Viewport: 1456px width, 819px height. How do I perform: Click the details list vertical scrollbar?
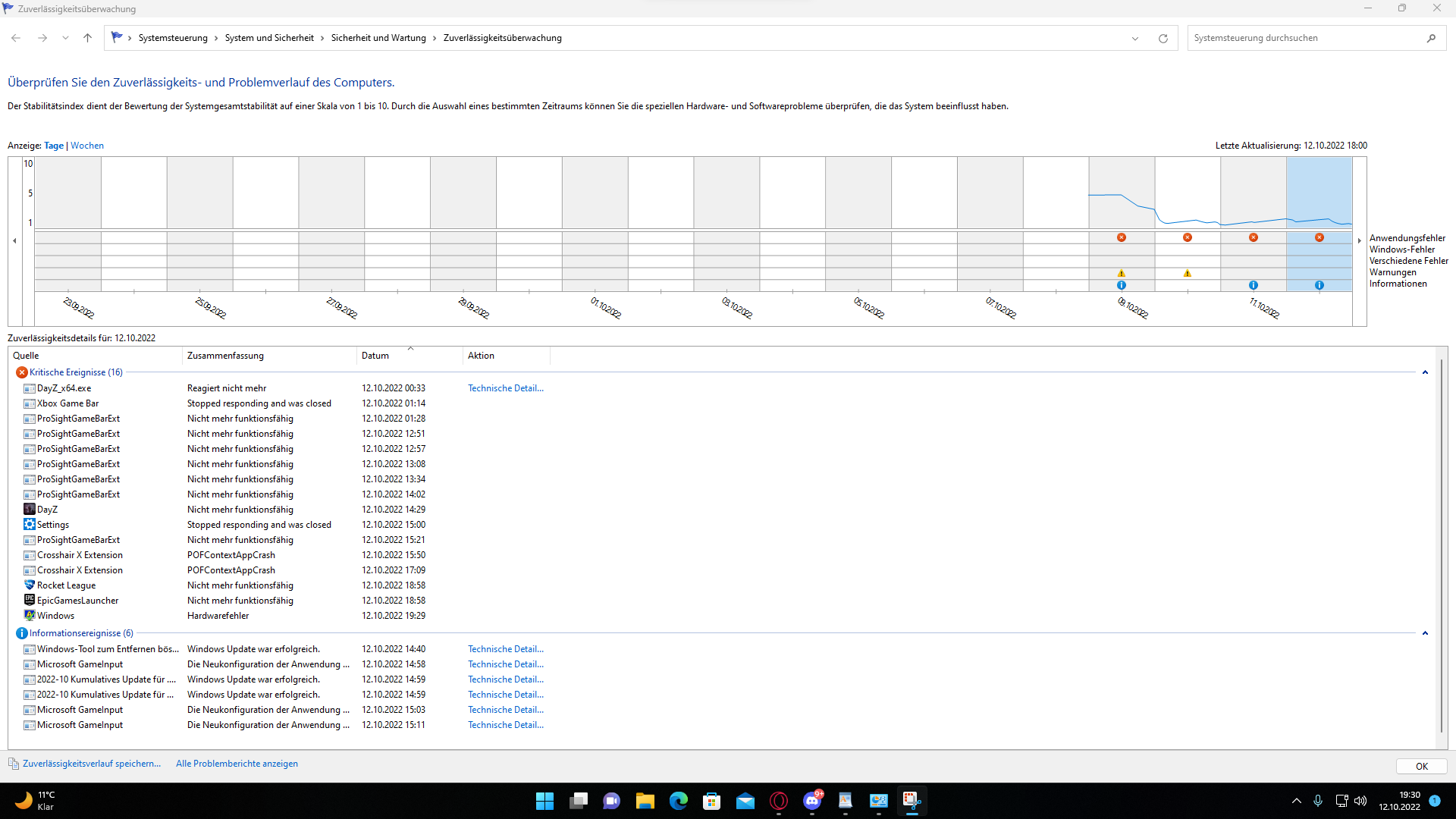pos(1441,546)
